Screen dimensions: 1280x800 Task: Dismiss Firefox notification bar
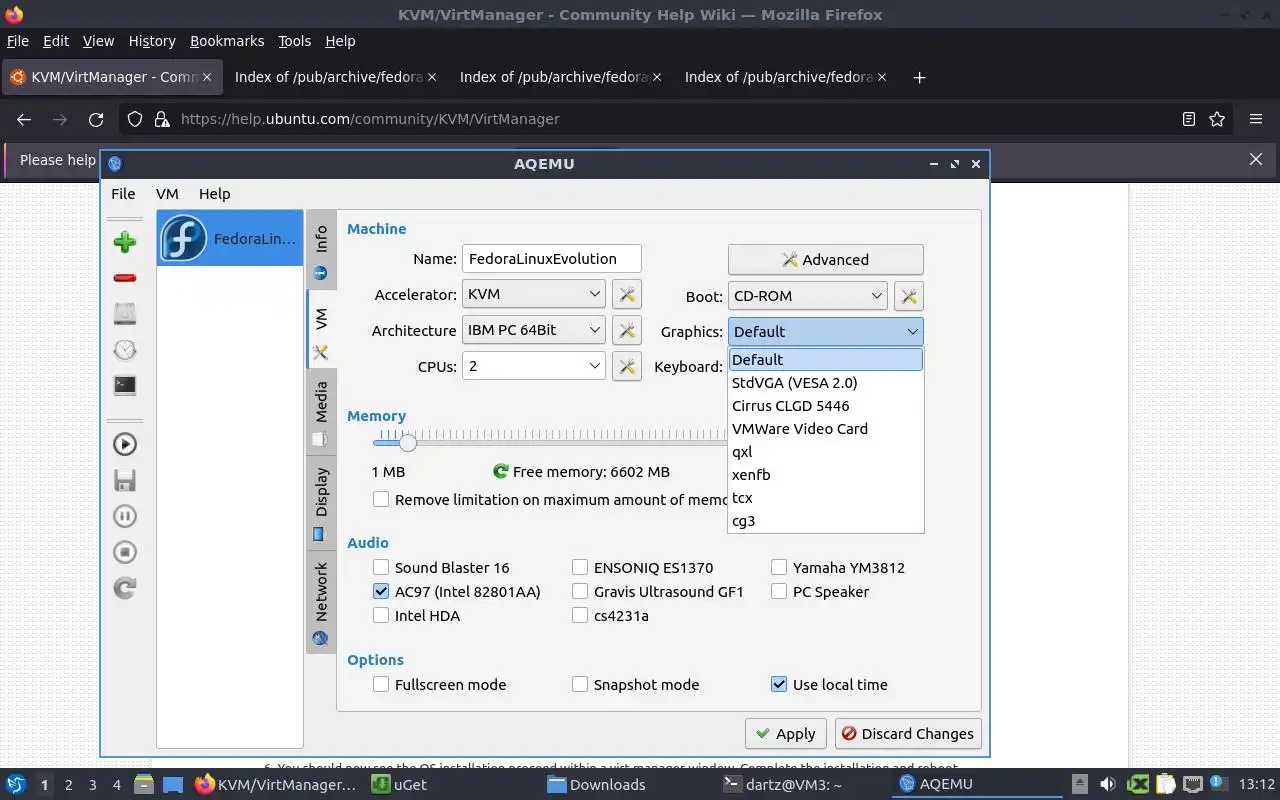point(1256,159)
